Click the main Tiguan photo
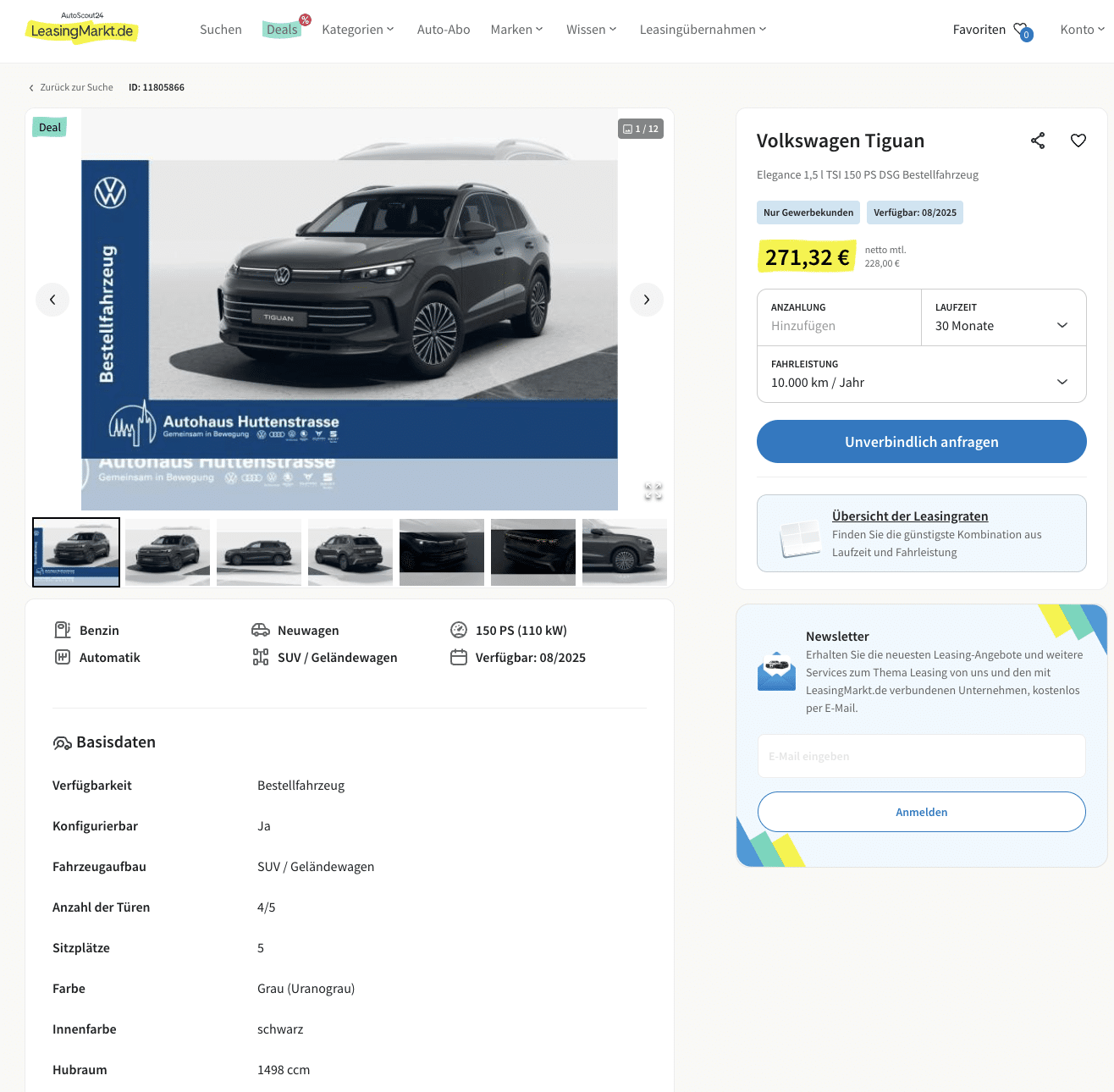This screenshot has width=1114, height=1092. (x=350, y=309)
